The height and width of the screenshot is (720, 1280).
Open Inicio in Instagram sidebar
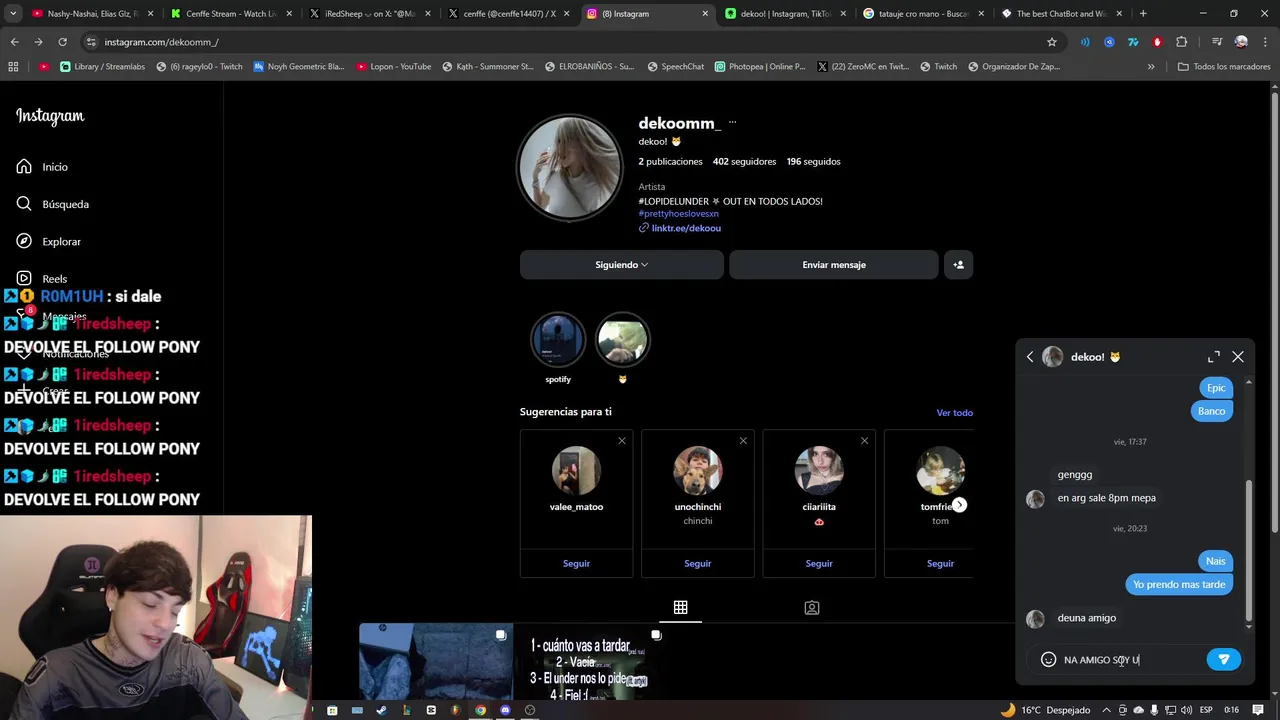click(42, 167)
